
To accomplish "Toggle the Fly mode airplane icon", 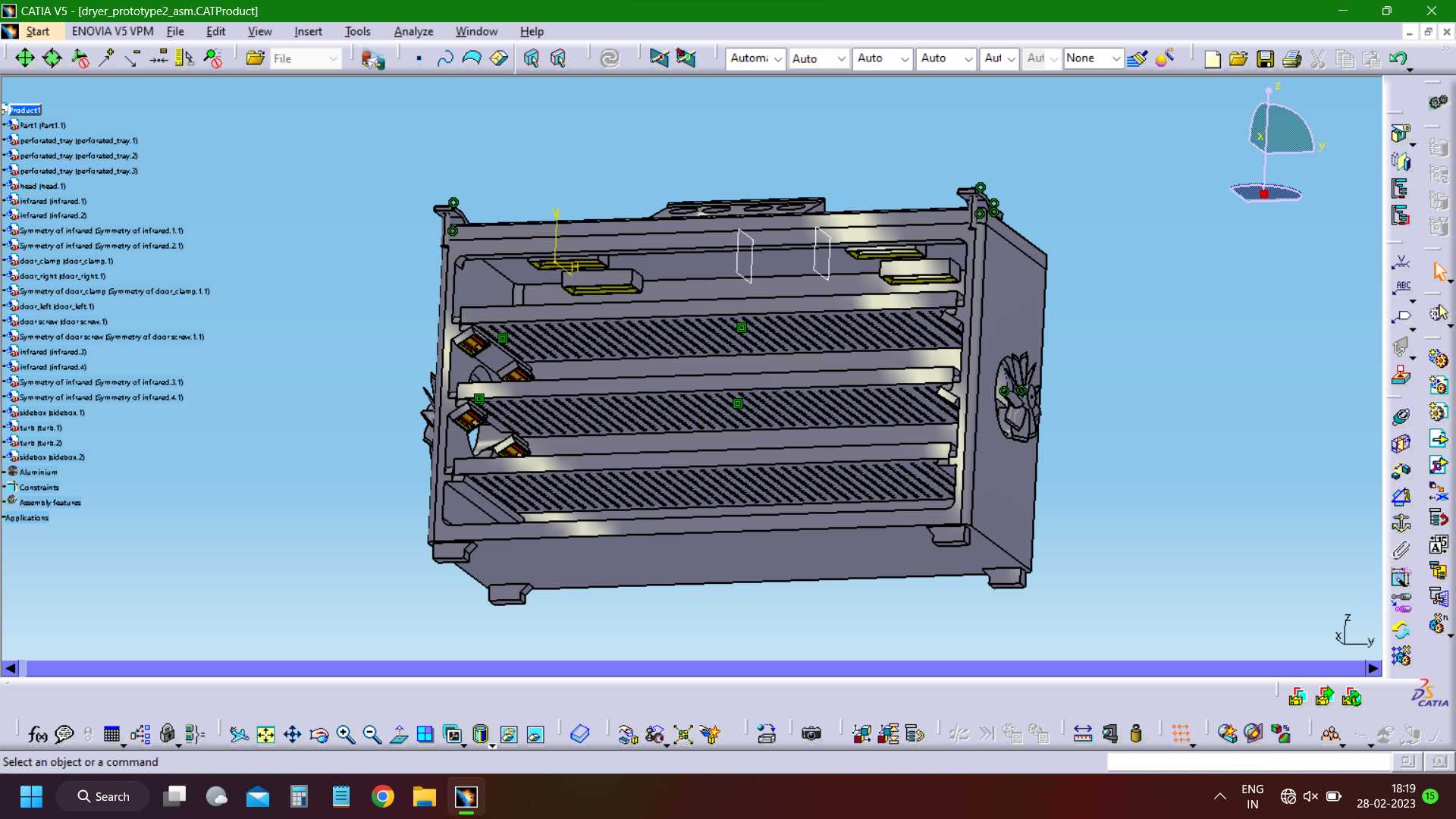I will (239, 734).
